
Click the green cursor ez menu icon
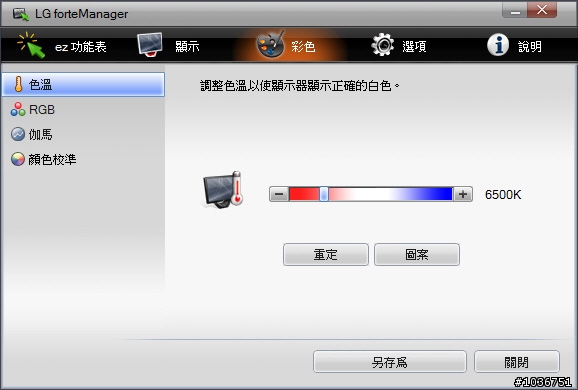pos(31,45)
